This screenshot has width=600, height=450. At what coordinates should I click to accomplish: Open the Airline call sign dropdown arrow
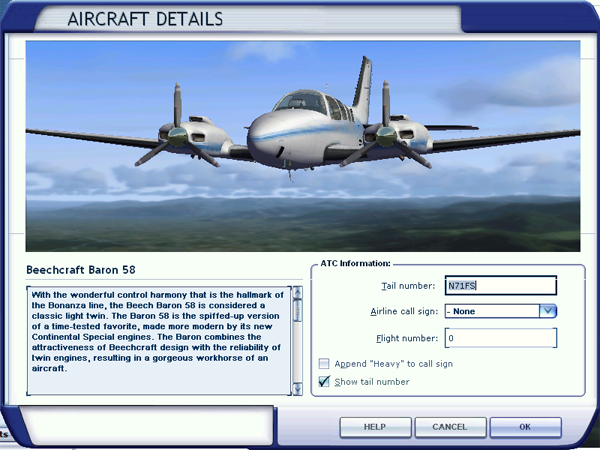point(548,311)
